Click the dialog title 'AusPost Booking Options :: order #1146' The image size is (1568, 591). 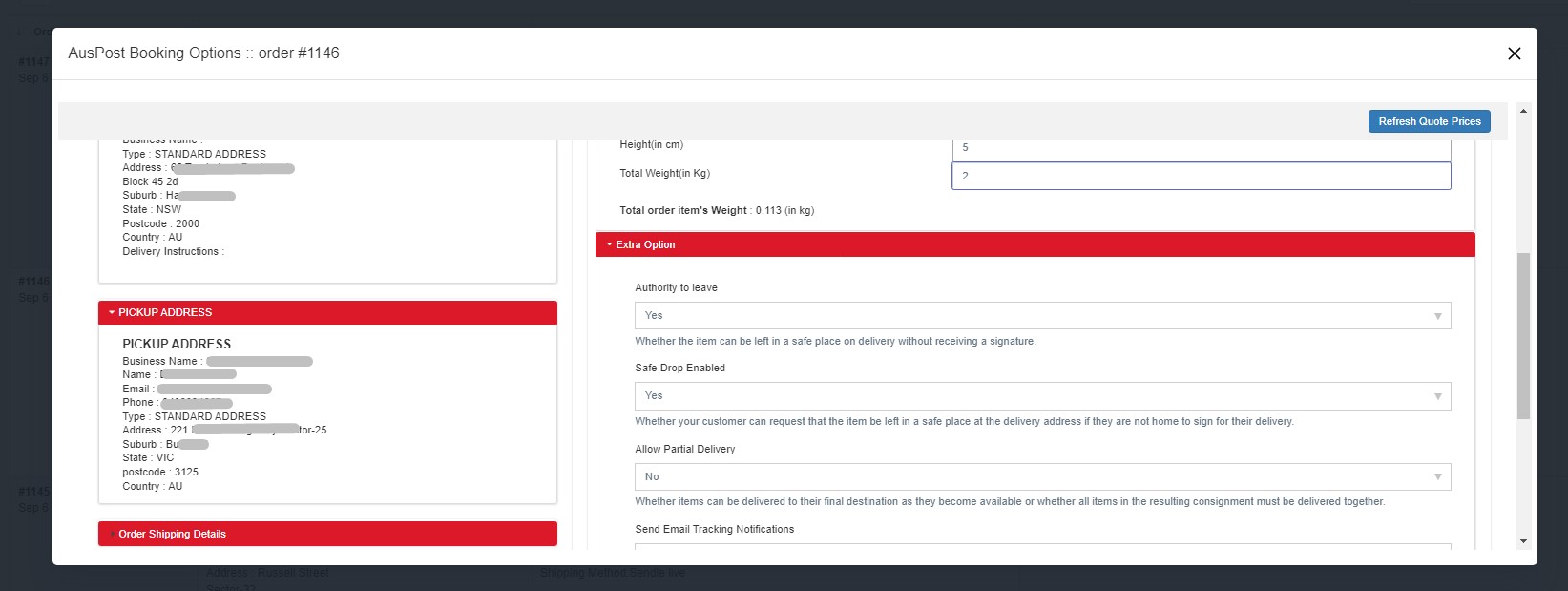[x=203, y=53]
